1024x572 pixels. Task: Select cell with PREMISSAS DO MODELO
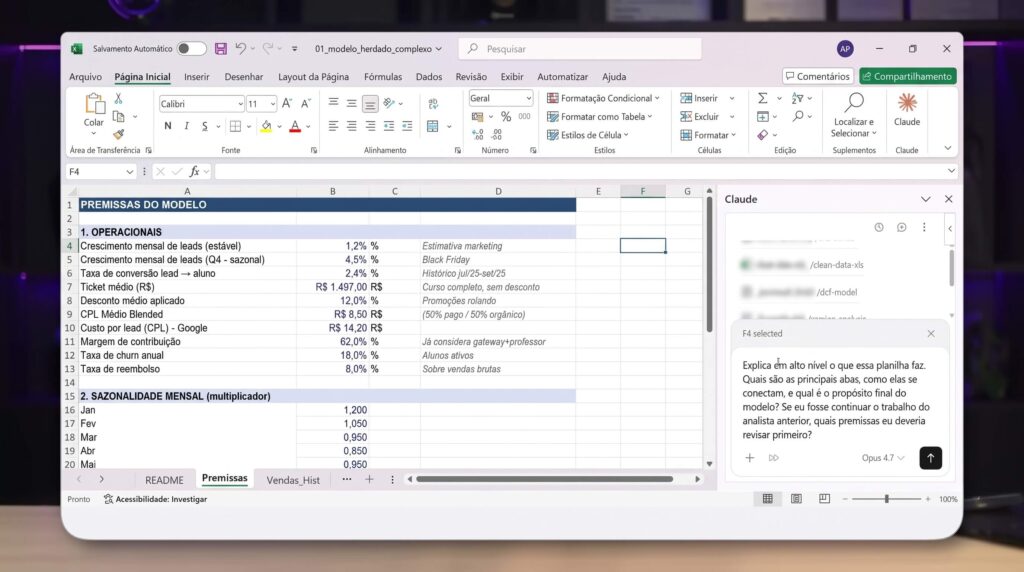(x=327, y=205)
